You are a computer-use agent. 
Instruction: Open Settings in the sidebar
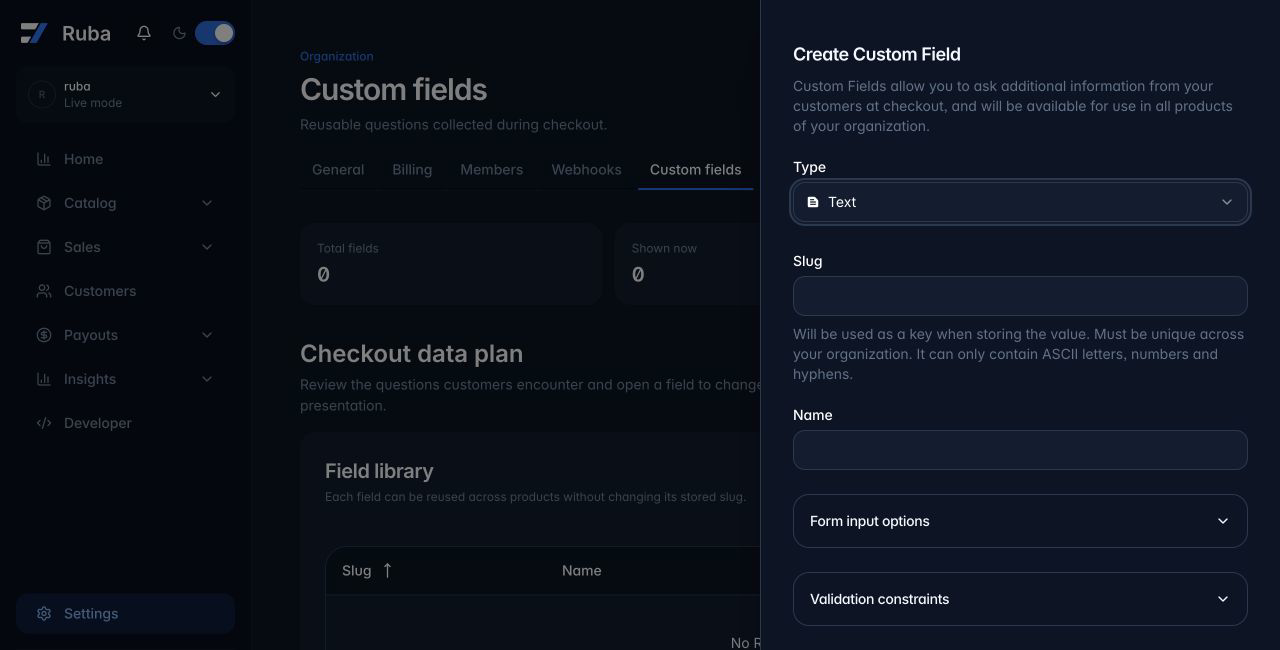pyautogui.click(x=125, y=614)
